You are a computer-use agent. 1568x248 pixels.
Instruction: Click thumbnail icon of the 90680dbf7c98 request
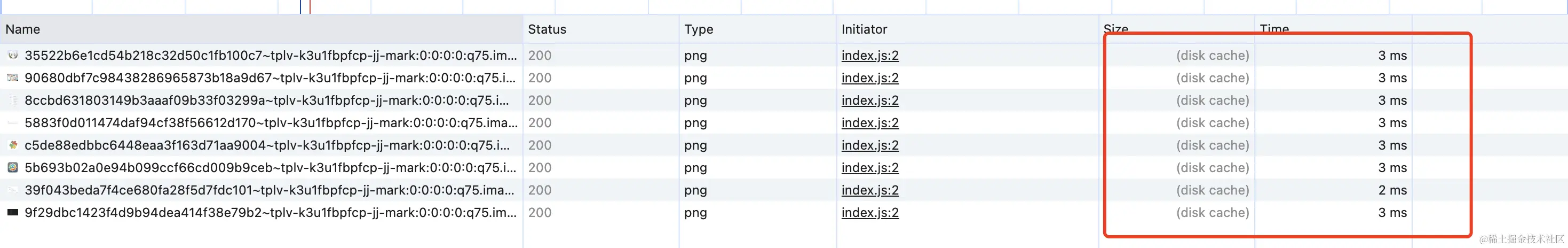[x=13, y=78]
